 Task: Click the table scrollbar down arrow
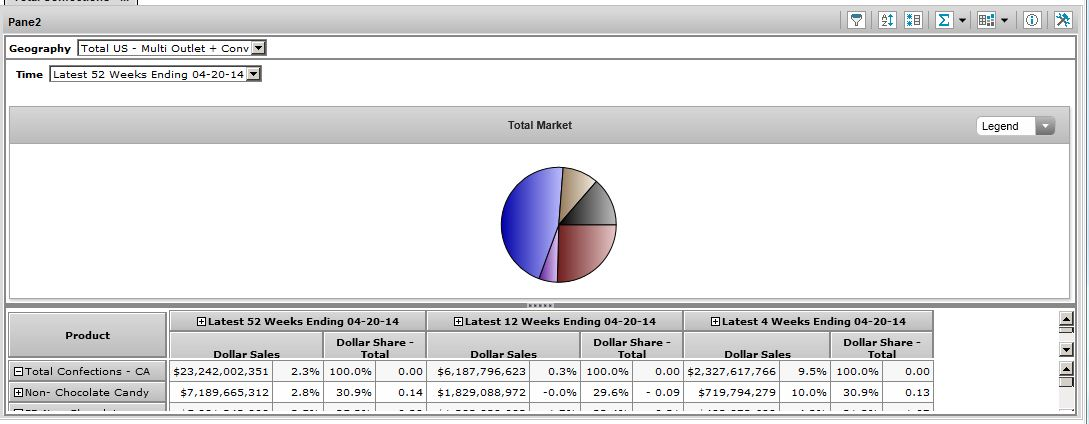(x=1066, y=350)
